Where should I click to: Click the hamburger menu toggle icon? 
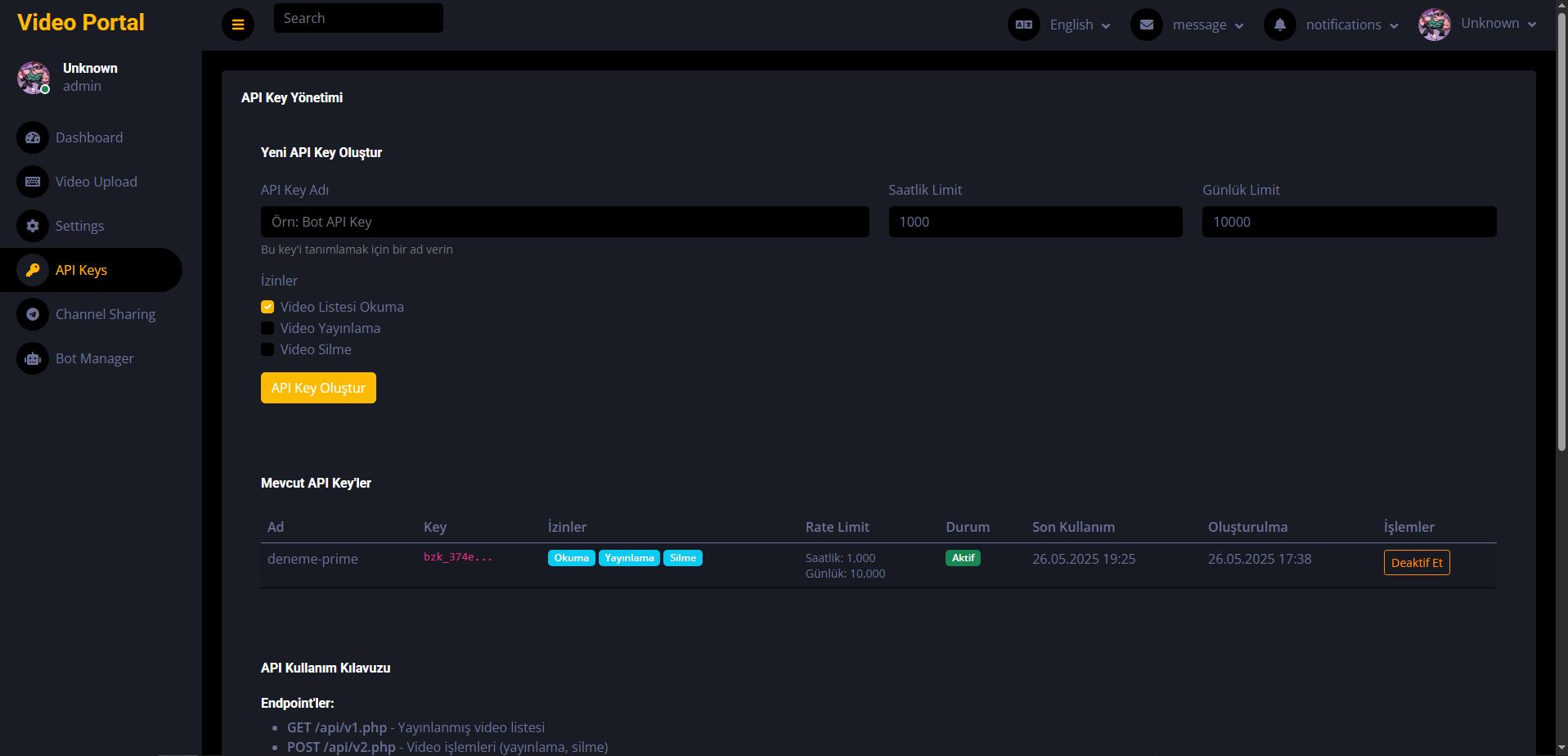(x=238, y=25)
